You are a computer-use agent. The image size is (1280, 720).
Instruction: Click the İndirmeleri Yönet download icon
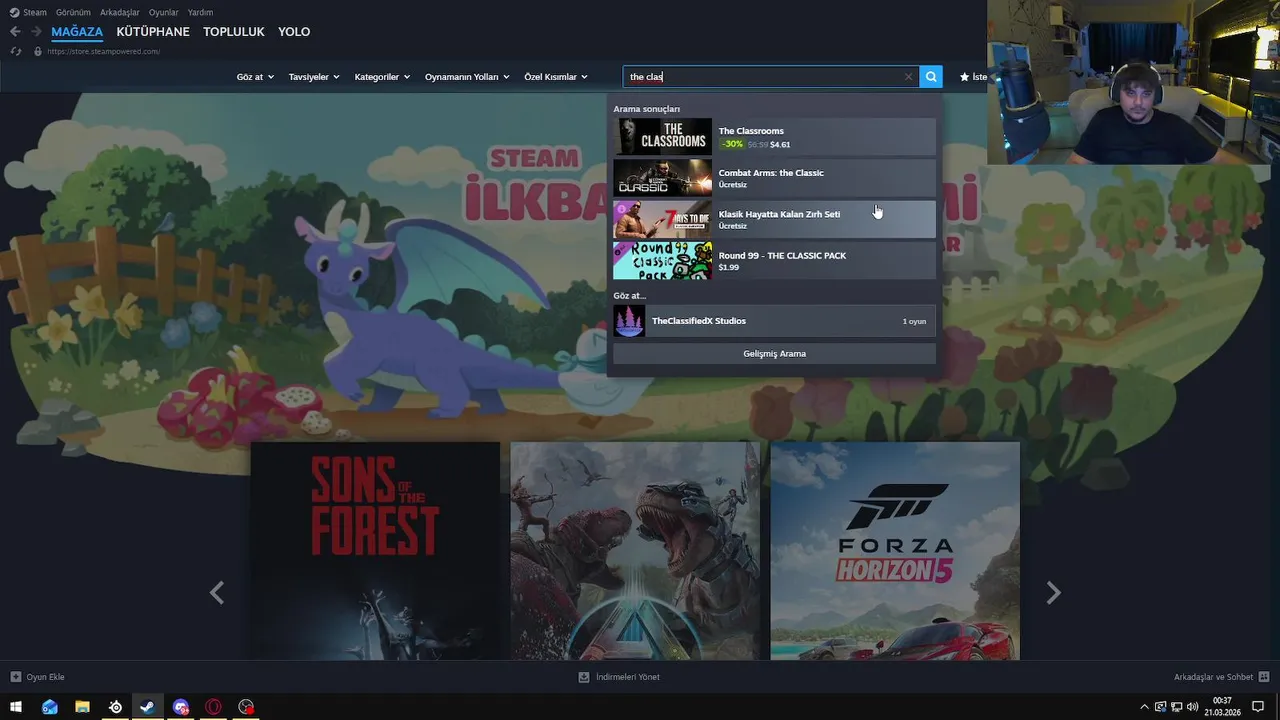tap(584, 677)
